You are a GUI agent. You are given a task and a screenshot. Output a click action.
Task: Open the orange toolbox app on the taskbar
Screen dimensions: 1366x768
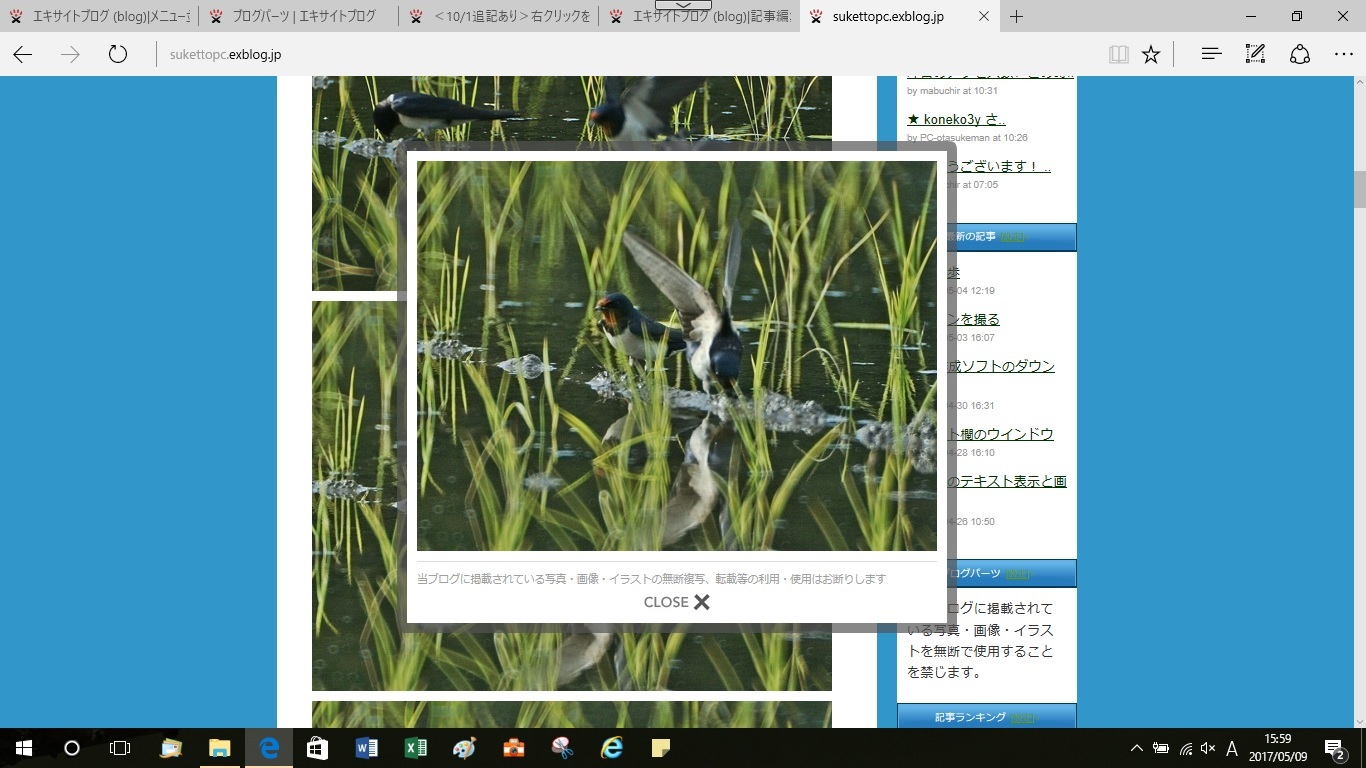pos(513,748)
